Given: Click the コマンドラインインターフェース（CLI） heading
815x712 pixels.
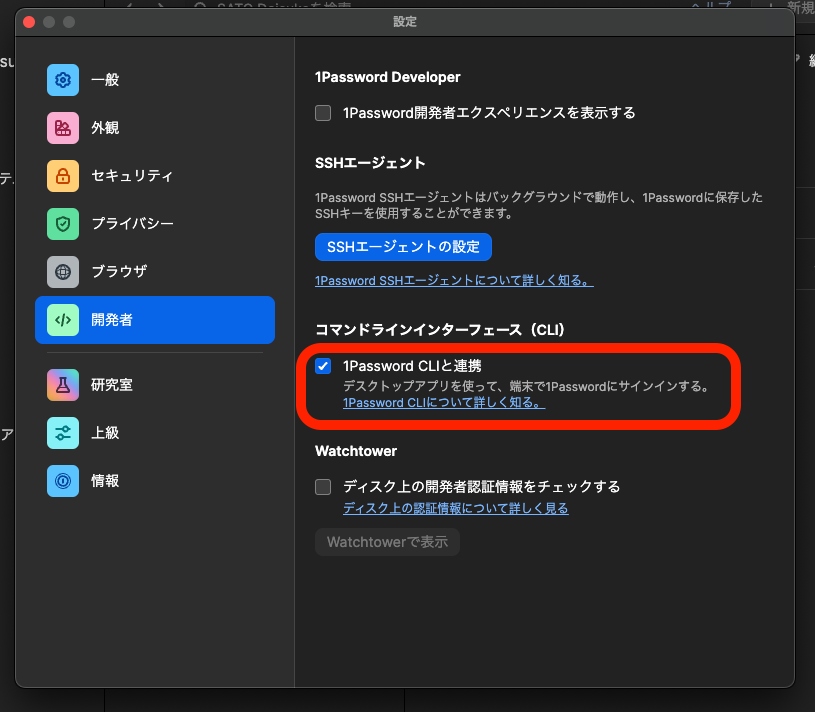Looking at the screenshot, I should (440, 330).
